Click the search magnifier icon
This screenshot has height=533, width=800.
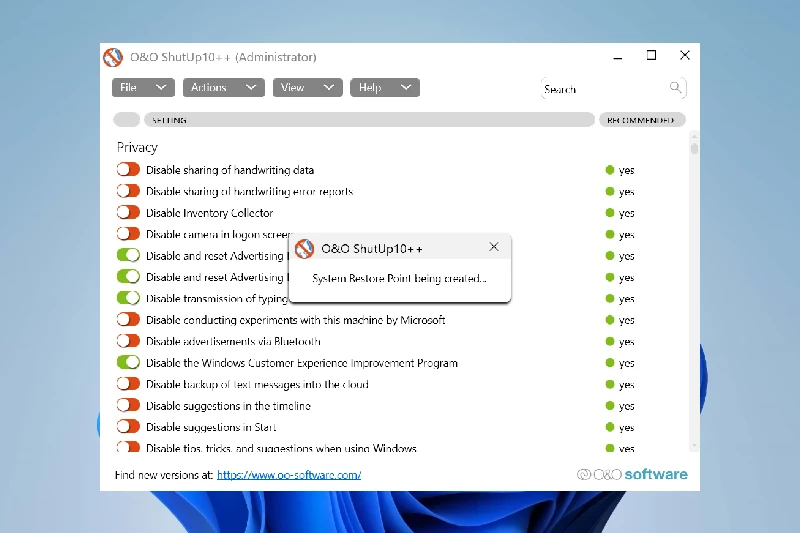(676, 88)
